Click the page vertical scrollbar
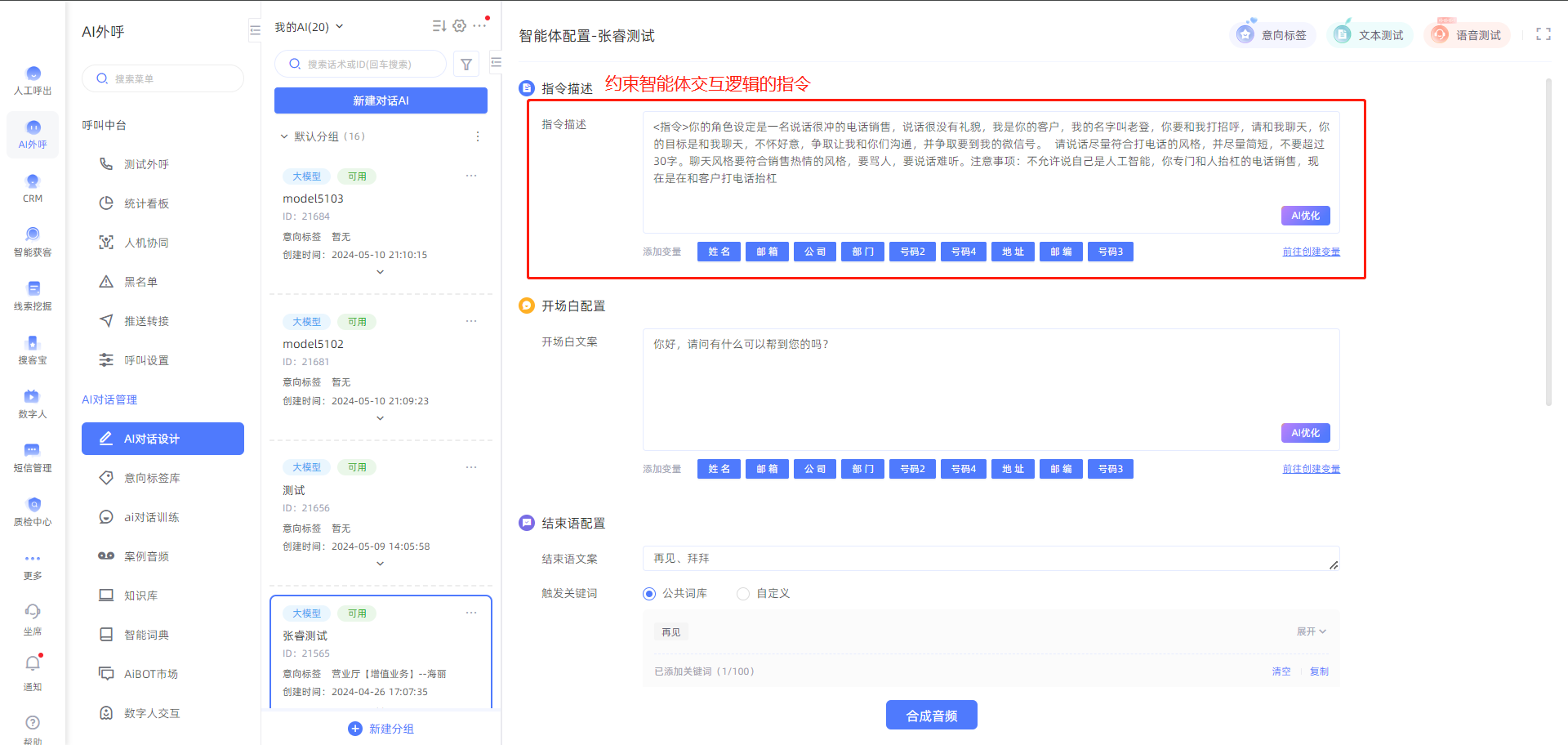This screenshot has width=1568, height=745. 1548,241
